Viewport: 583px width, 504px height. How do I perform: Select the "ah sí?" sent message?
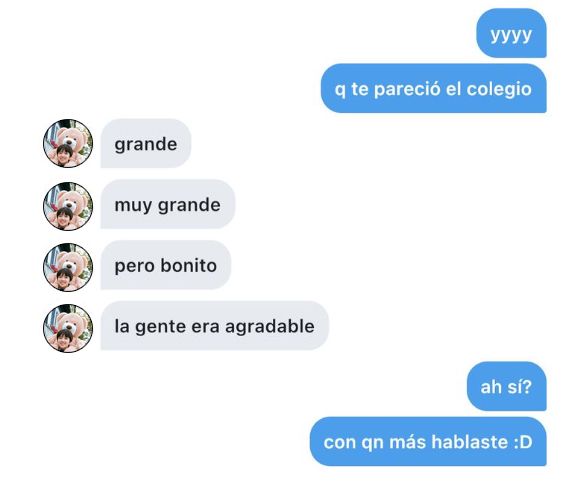click(506, 386)
